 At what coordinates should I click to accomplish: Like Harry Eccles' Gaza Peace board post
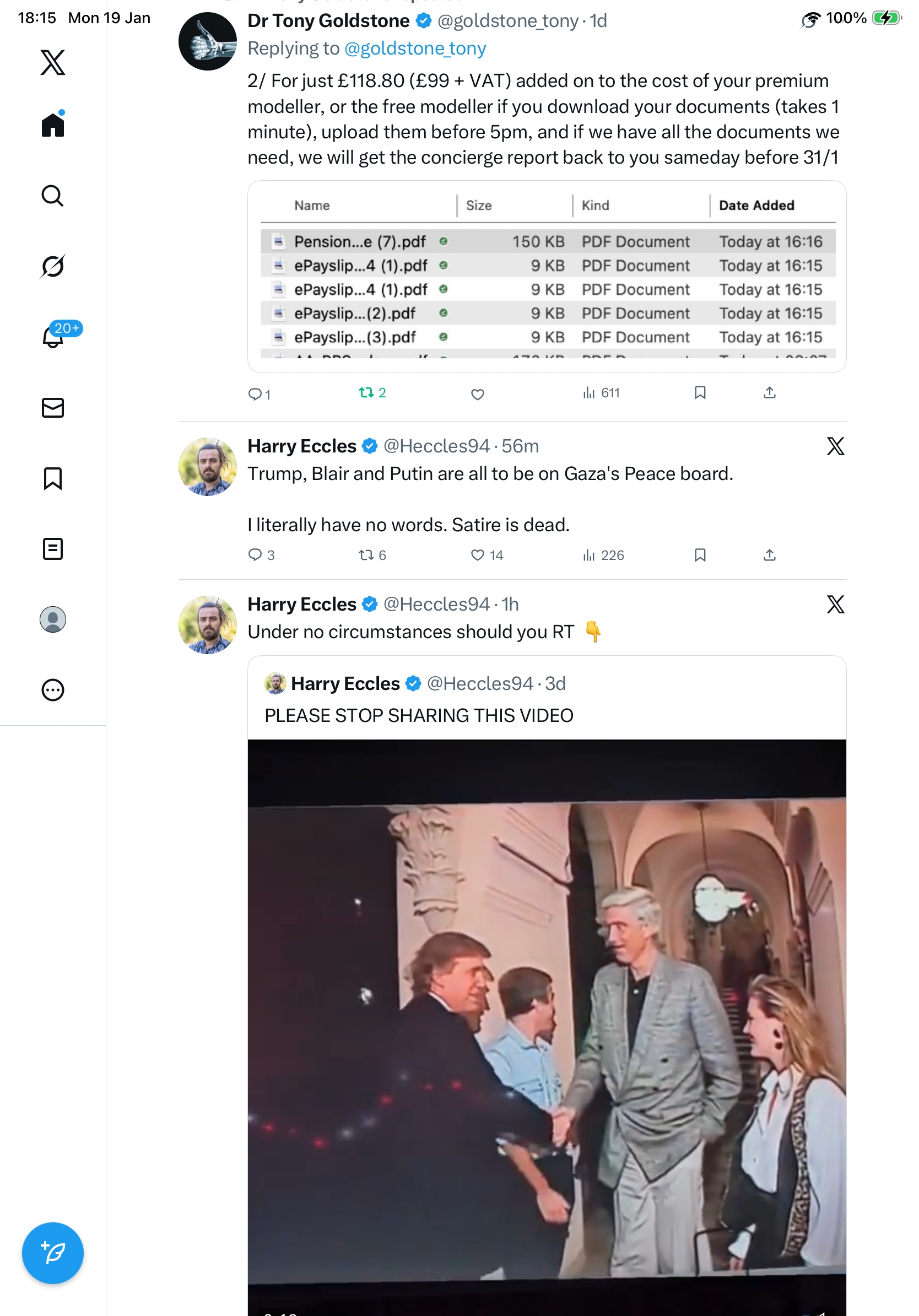click(477, 555)
